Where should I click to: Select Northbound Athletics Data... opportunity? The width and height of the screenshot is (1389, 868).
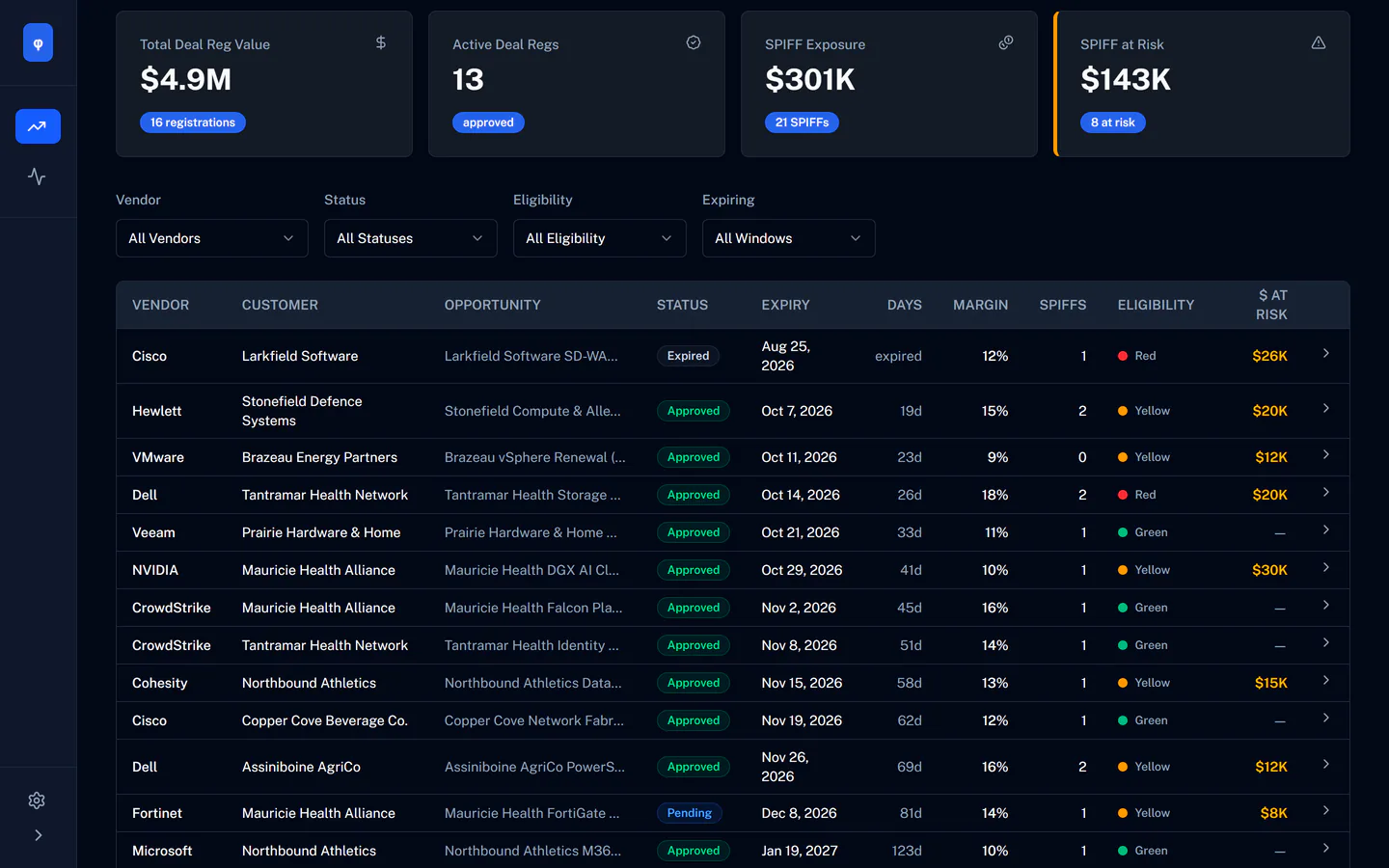[x=533, y=683]
